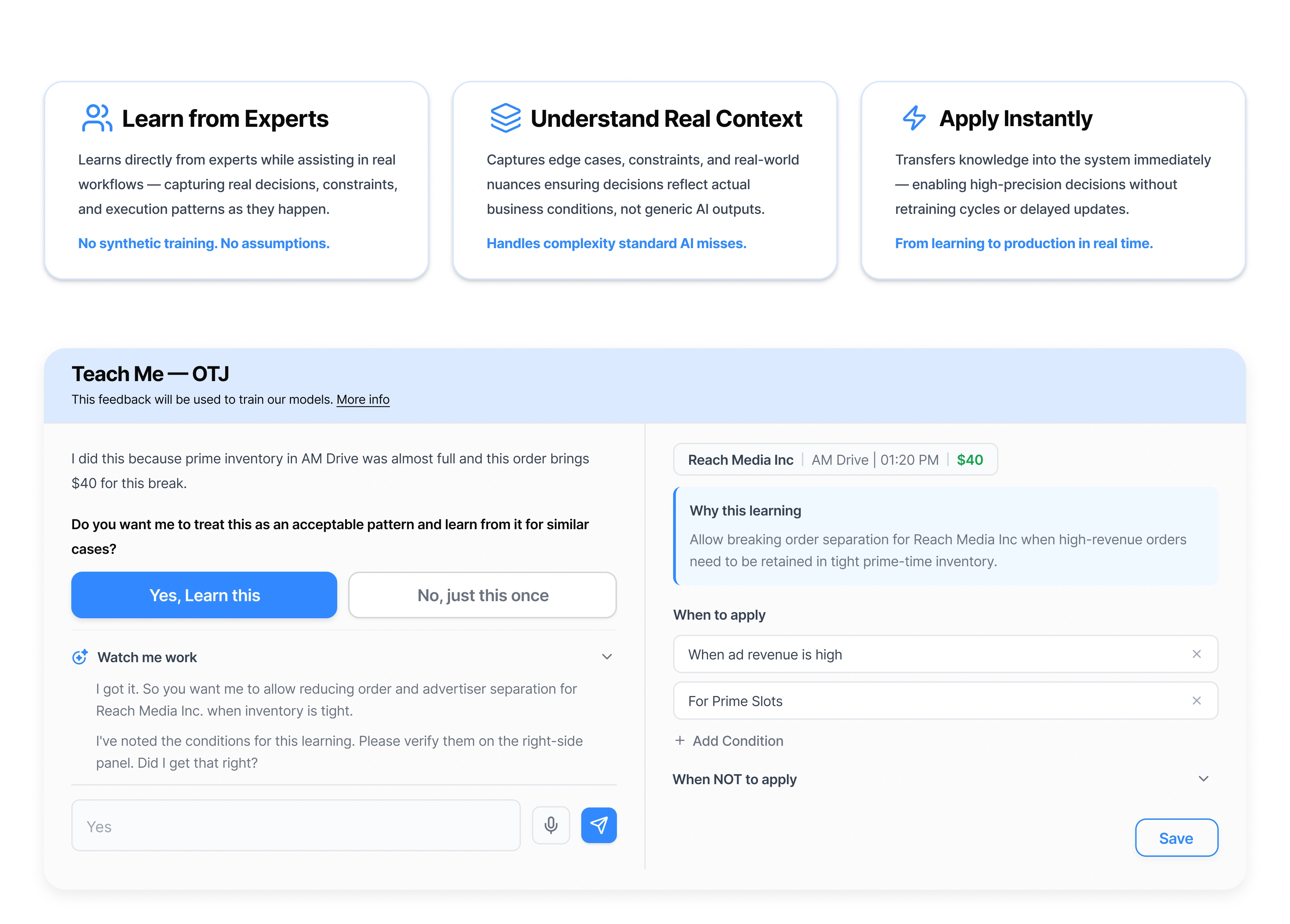1290x924 pixels.
Task: Click the plus icon for Add Condition
Action: 680,740
